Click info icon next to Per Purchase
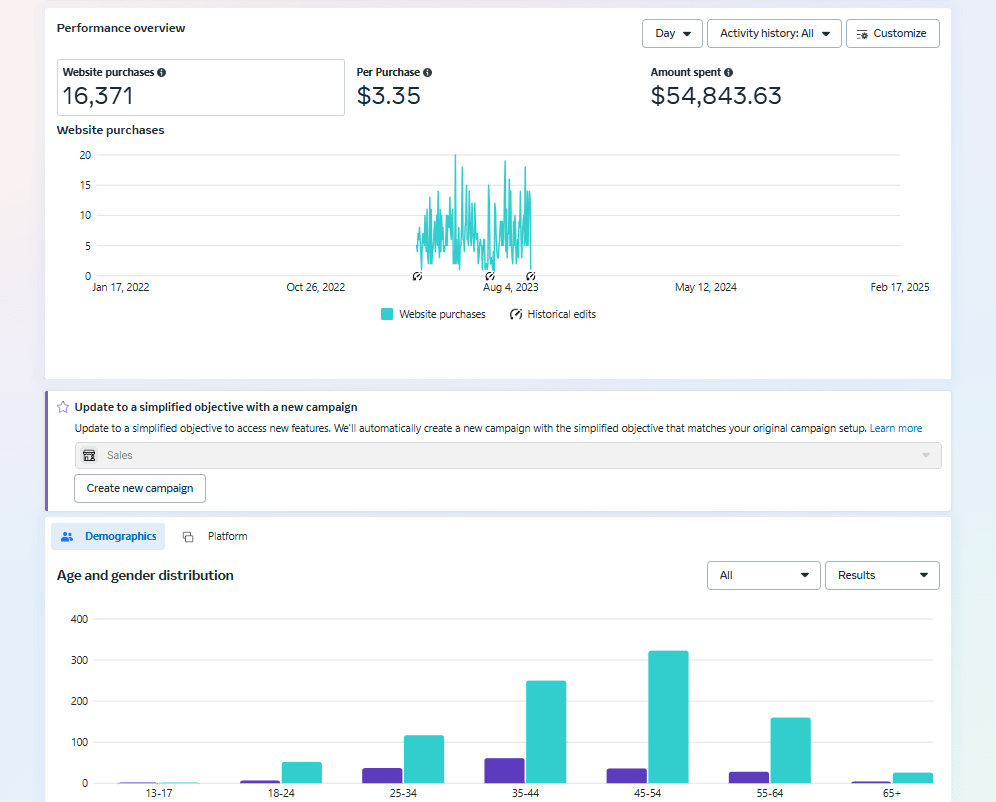 tap(428, 72)
